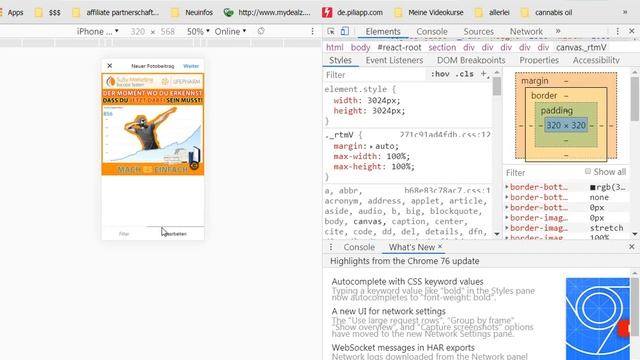Select html in the breadcrumb trail
This screenshot has width=640, height=360.
tap(335, 47)
